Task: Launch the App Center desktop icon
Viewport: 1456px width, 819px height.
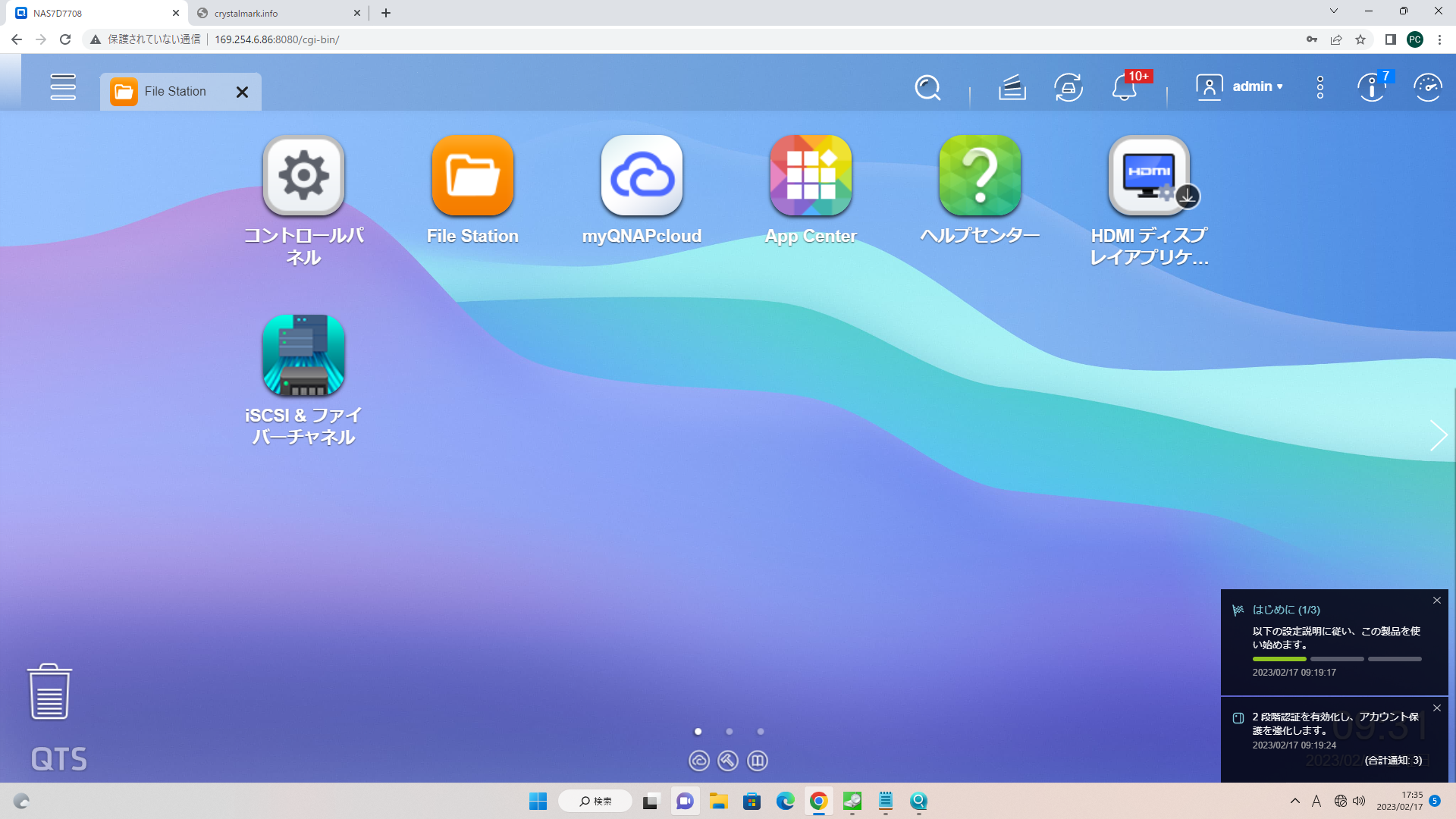Action: (x=811, y=175)
